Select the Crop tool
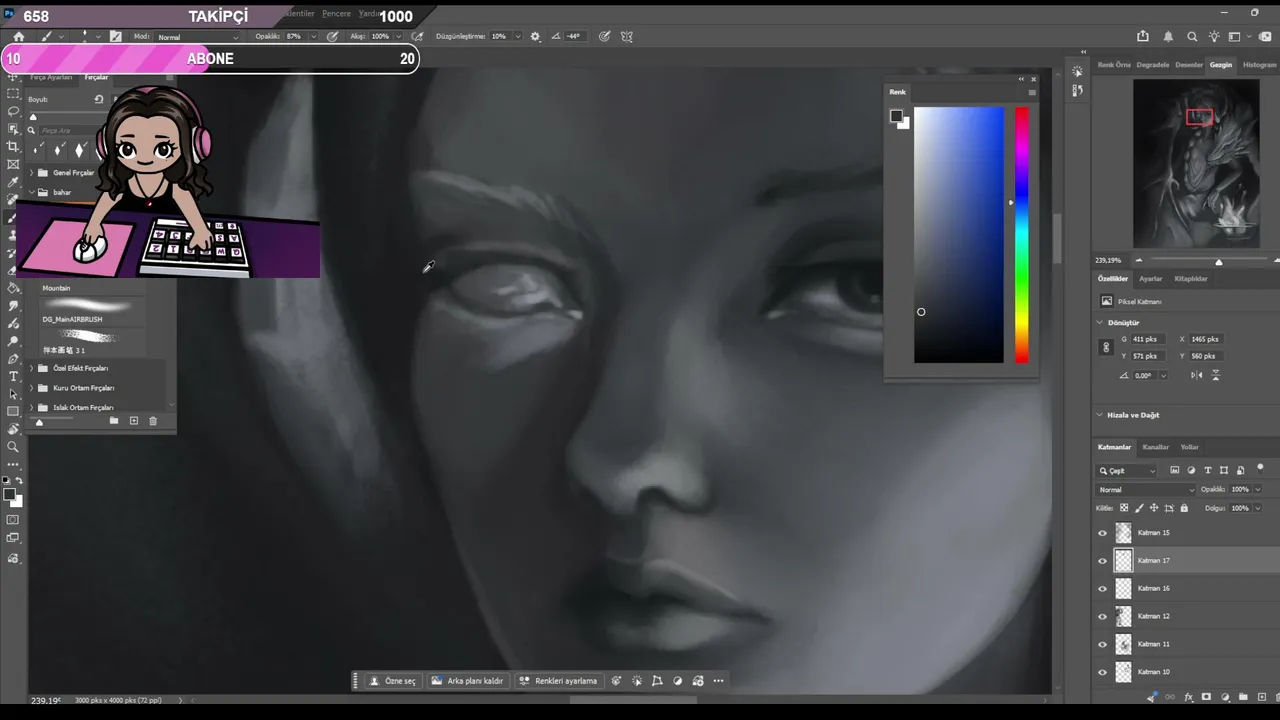Screen dimensions: 1280x720 (13, 147)
